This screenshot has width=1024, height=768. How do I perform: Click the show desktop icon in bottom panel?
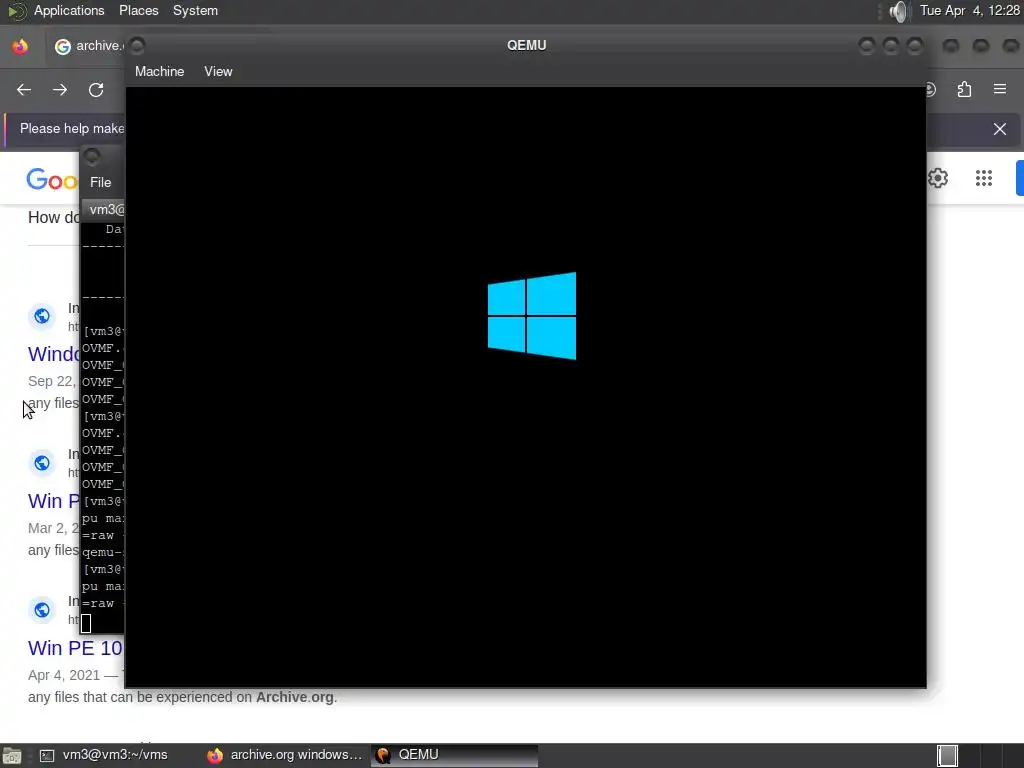[11, 756]
